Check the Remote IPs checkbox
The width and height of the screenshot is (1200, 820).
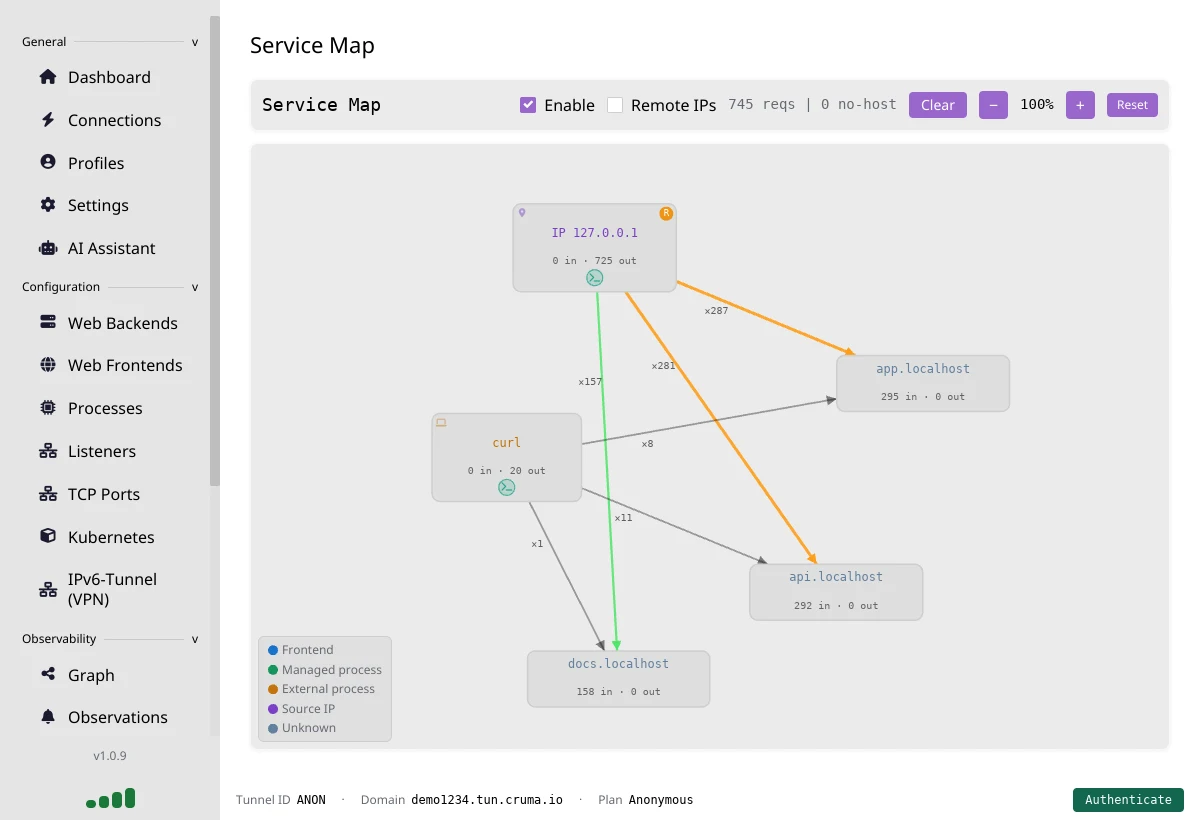coord(615,105)
